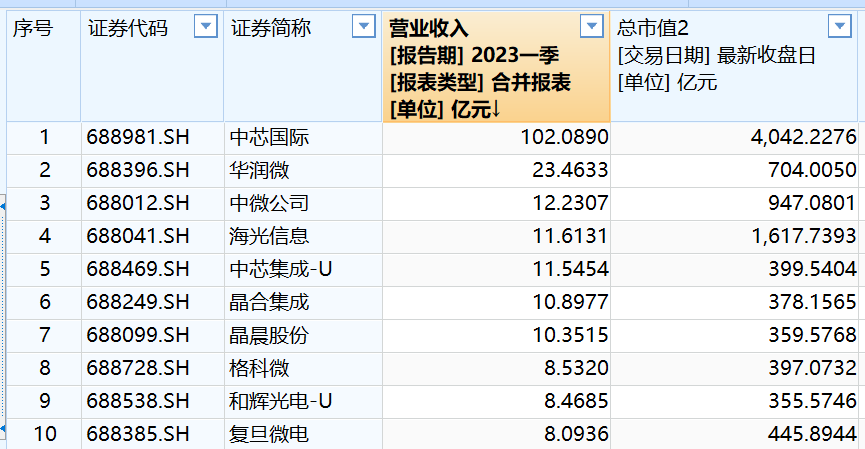The width and height of the screenshot is (865, 449).
Task: Select market cap value 704.0050
Action: click(x=813, y=170)
